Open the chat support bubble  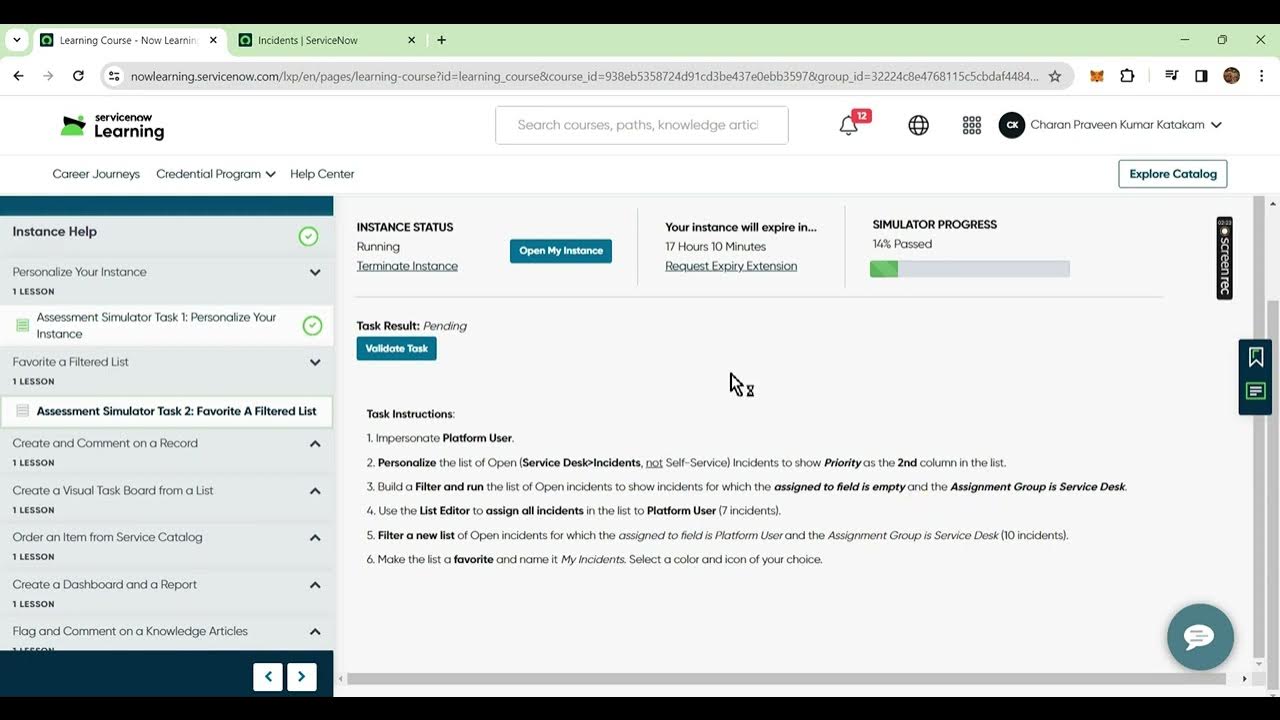pos(1200,637)
